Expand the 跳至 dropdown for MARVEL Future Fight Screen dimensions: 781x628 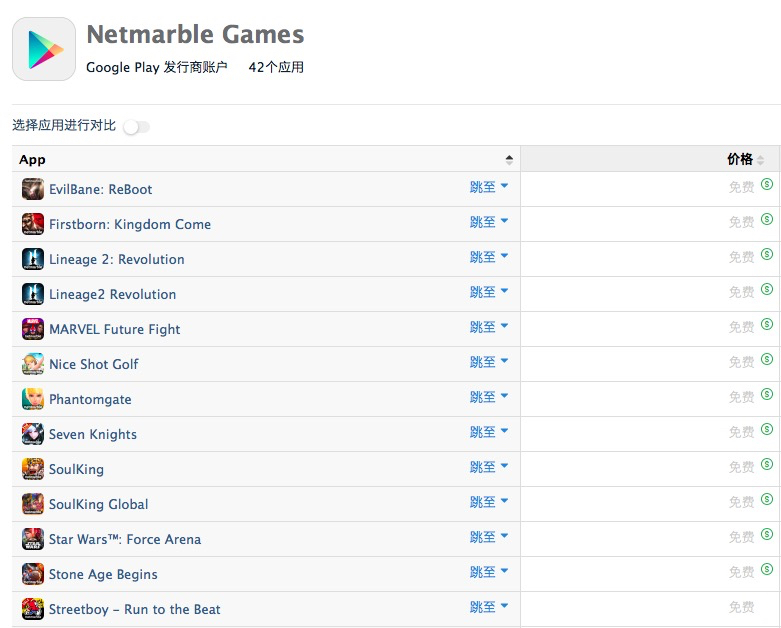[x=489, y=327]
